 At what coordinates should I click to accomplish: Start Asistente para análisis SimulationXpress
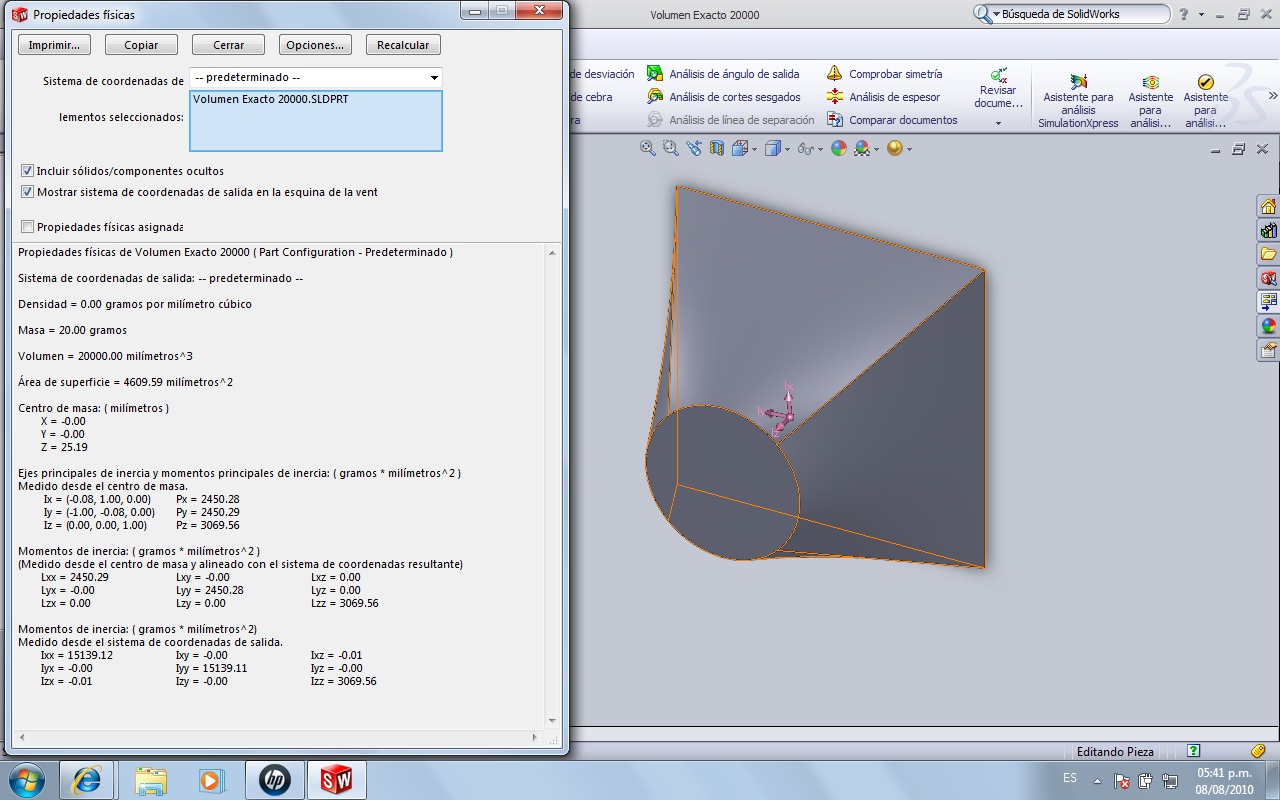[1078, 102]
